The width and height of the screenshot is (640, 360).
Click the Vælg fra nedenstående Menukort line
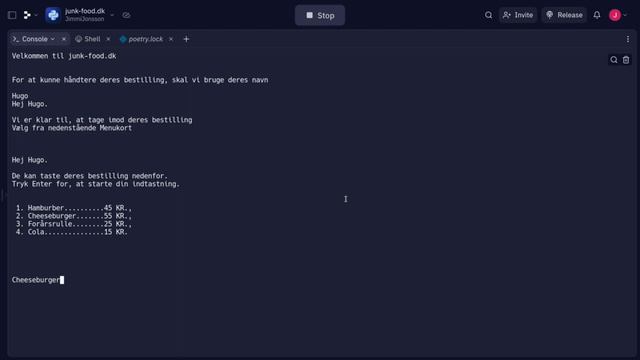[x=71, y=128]
